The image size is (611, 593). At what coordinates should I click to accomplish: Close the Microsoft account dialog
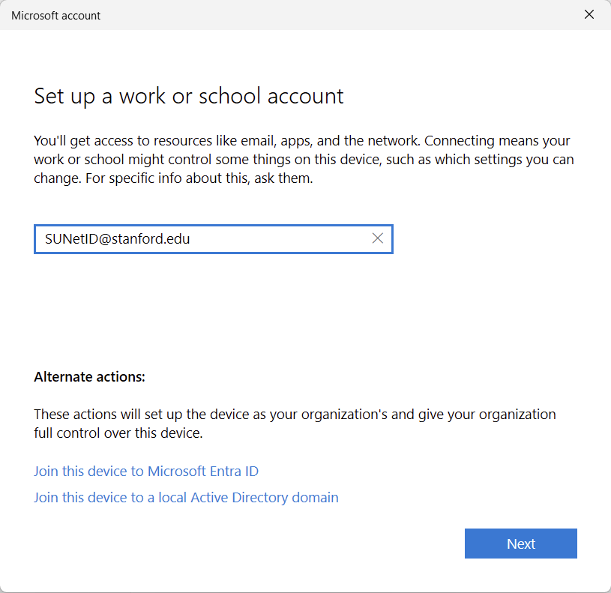(589, 15)
